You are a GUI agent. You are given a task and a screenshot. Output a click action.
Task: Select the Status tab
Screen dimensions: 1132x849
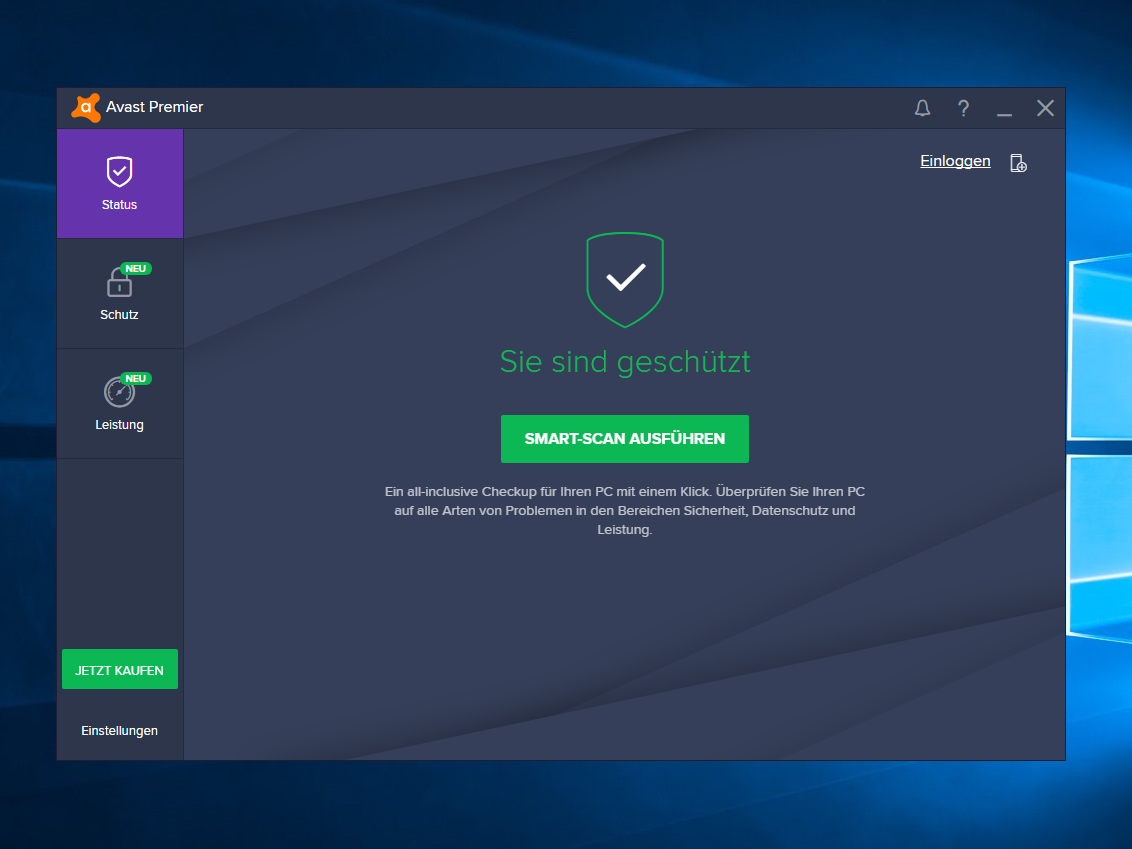(x=120, y=183)
